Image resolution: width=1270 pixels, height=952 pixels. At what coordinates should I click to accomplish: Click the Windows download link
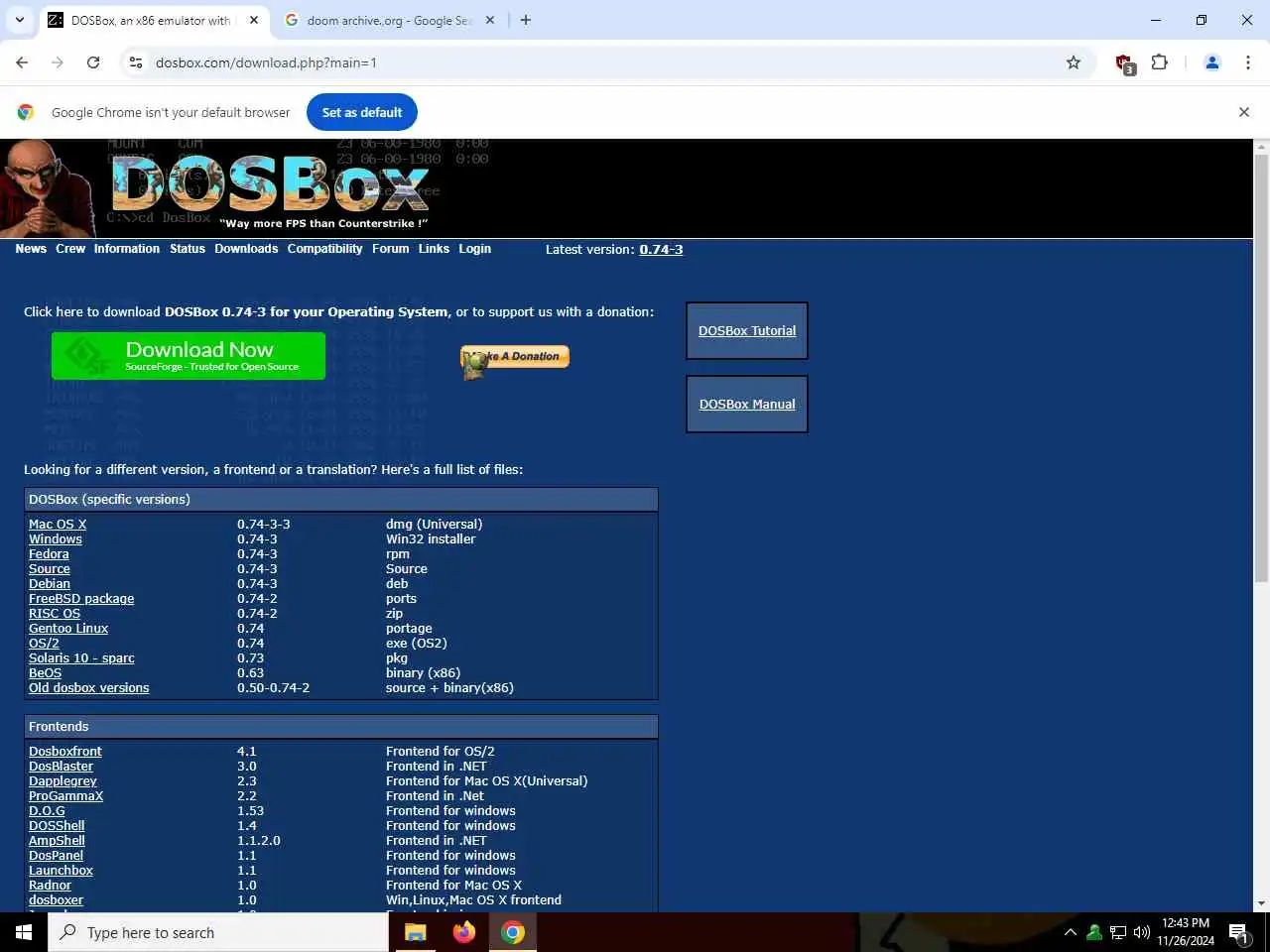tap(56, 539)
